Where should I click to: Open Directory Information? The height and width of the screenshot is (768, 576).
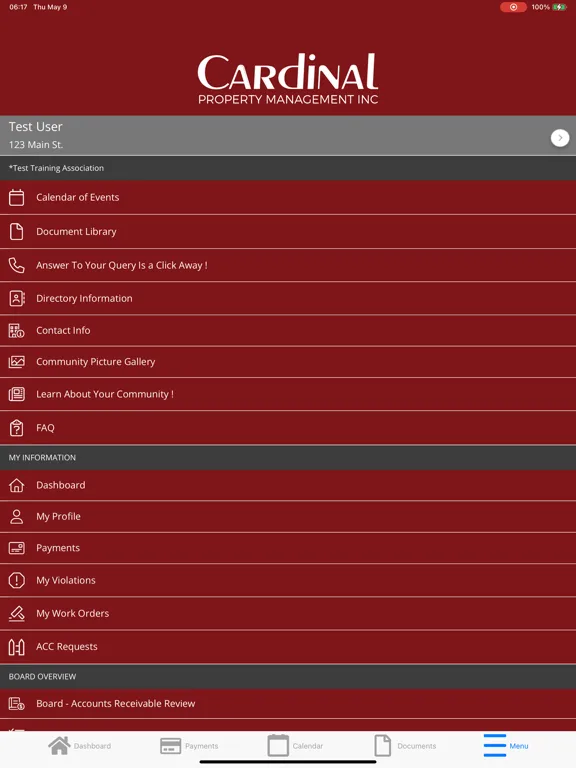pyautogui.click(x=288, y=298)
